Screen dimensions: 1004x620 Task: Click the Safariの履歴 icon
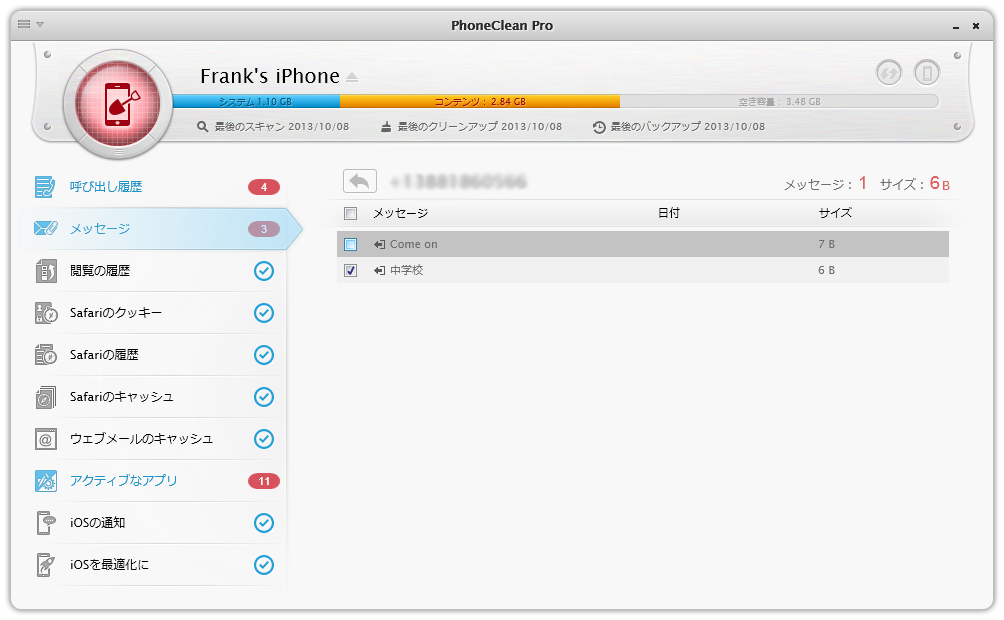click(x=46, y=355)
